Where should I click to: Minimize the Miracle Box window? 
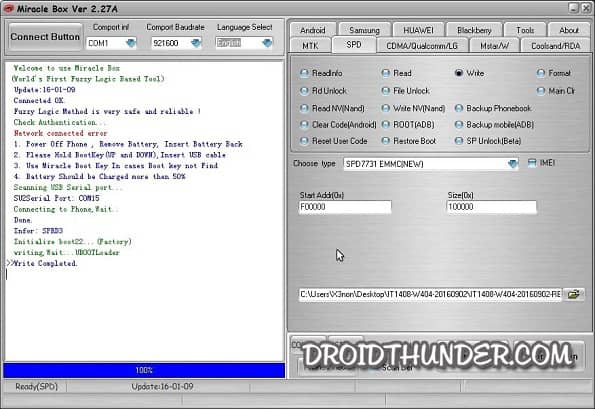pos(573,8)
